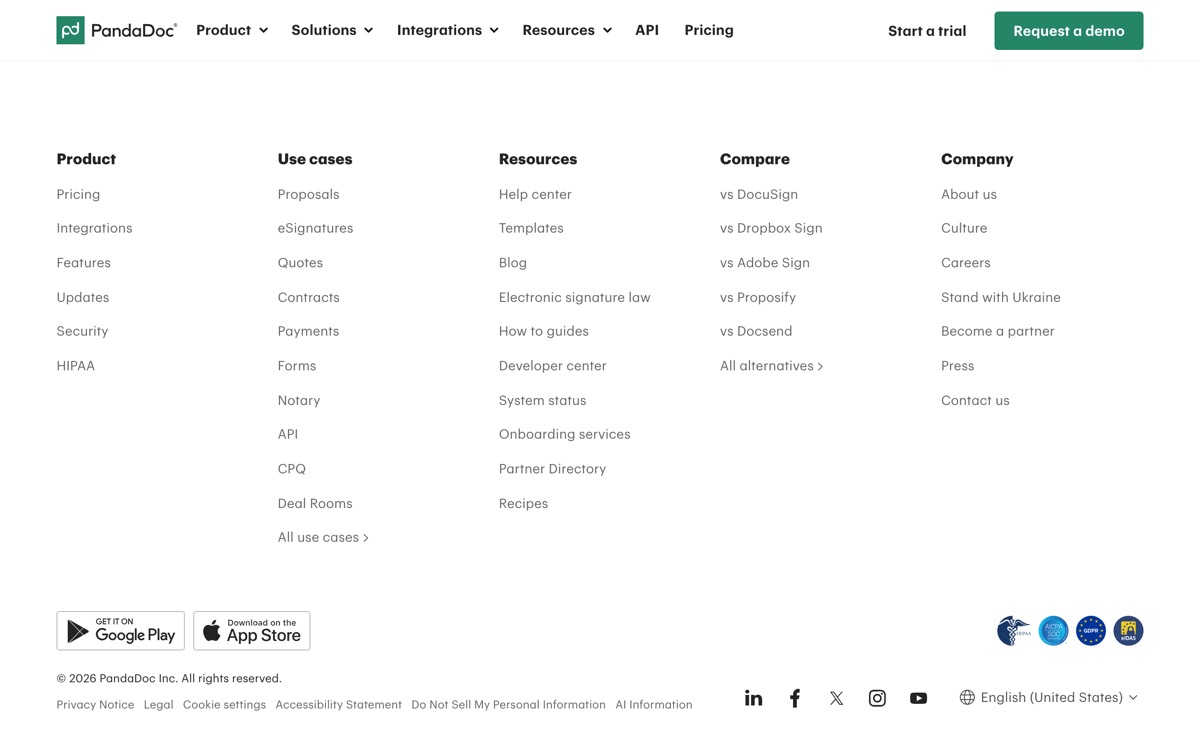The width and height of the screenshot is (1200, 750).
Task: Click the AICPA SOC badge
Action: [x=1053, y=631]
